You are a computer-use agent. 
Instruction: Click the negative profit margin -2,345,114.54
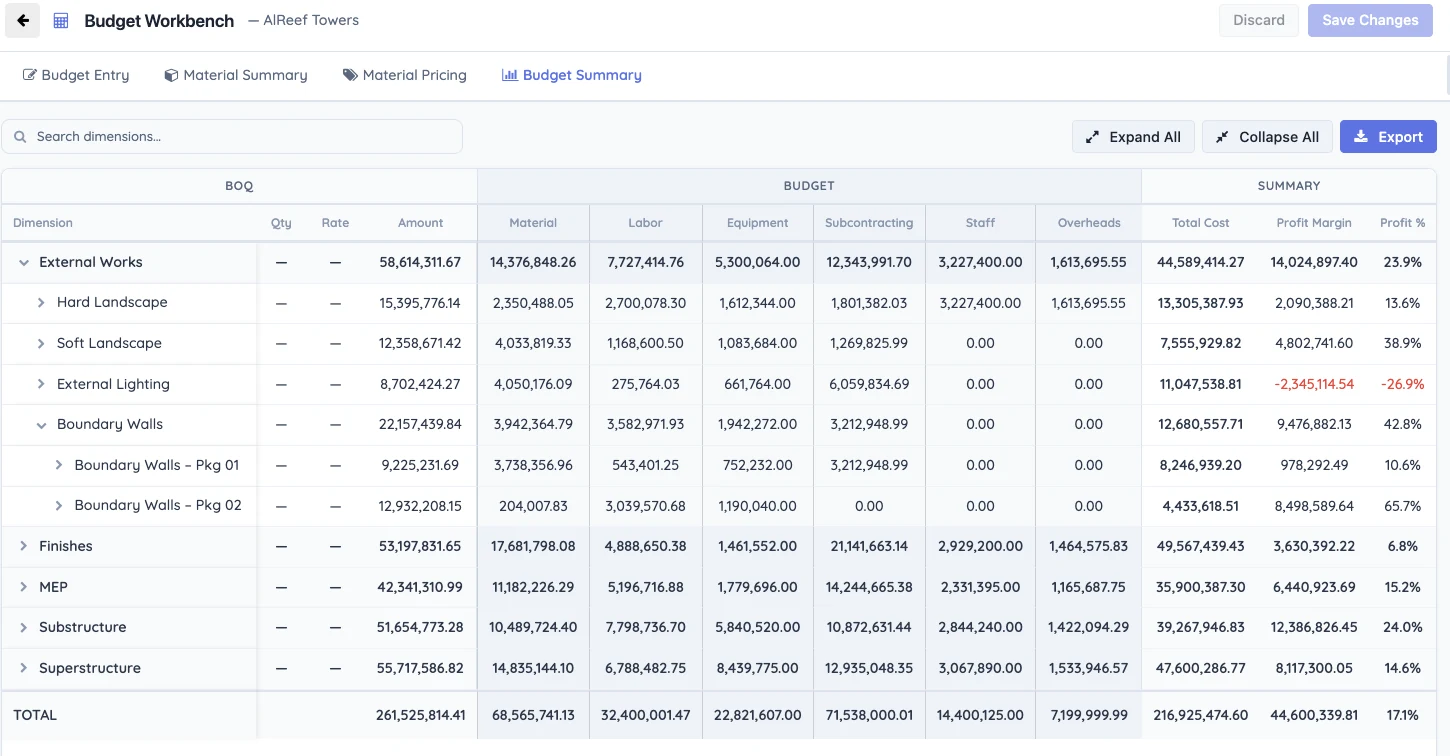(1314, 384)
